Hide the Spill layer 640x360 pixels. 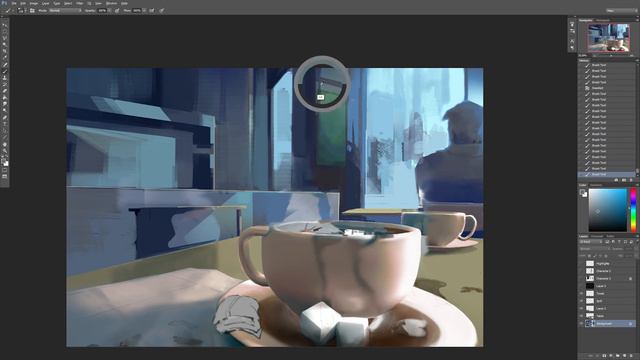[x=581, y=301]
